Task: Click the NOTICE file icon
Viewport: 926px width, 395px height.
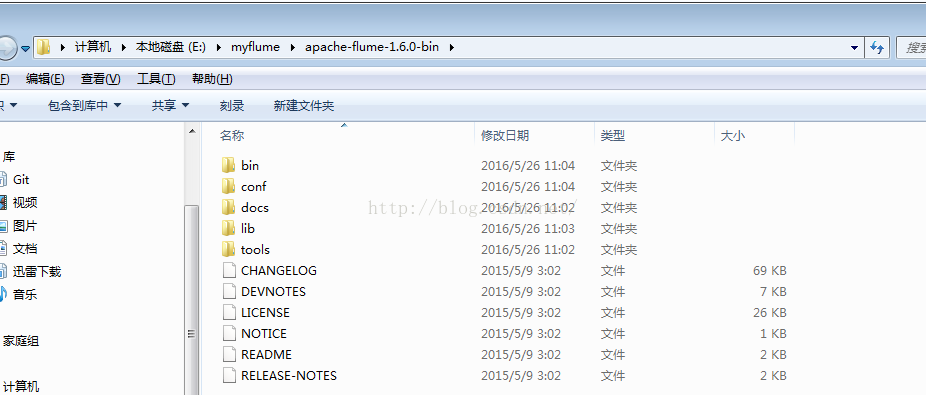Action: (x=229, y=334)
